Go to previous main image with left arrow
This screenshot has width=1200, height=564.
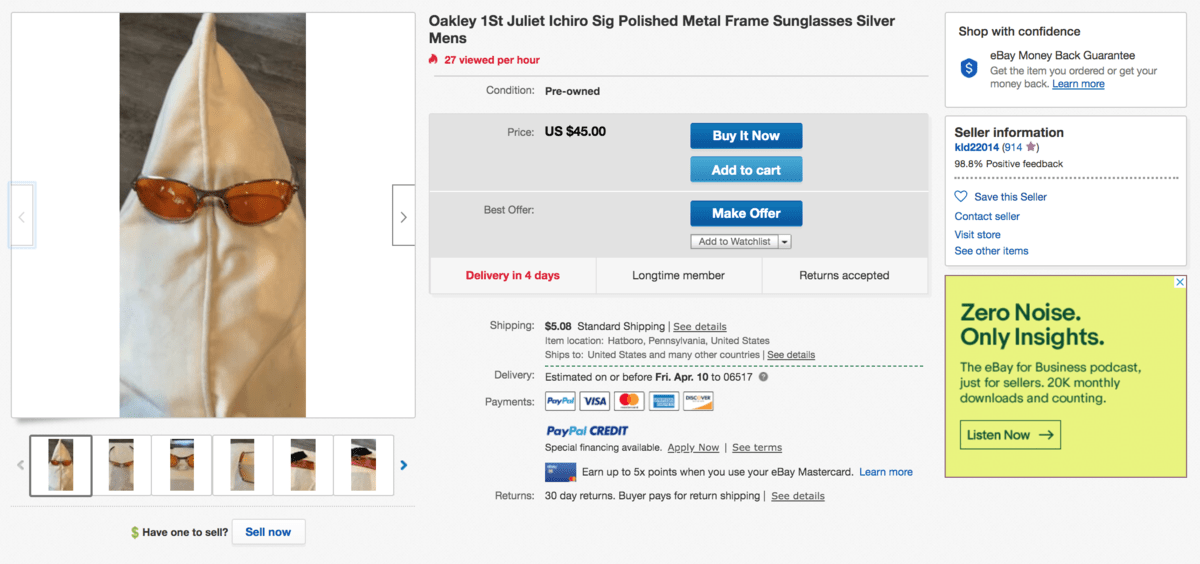22,216
